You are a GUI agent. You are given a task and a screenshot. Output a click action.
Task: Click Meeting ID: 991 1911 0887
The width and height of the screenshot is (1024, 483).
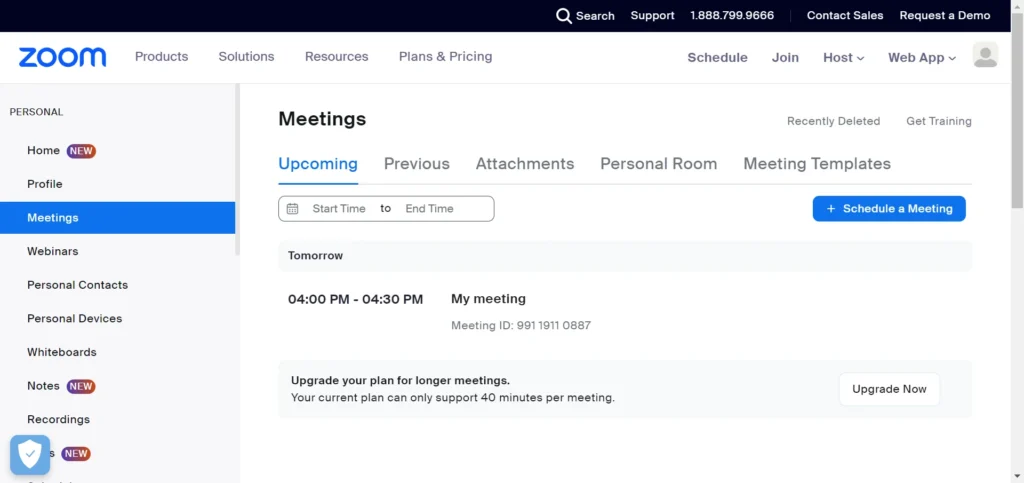point(521,325)
